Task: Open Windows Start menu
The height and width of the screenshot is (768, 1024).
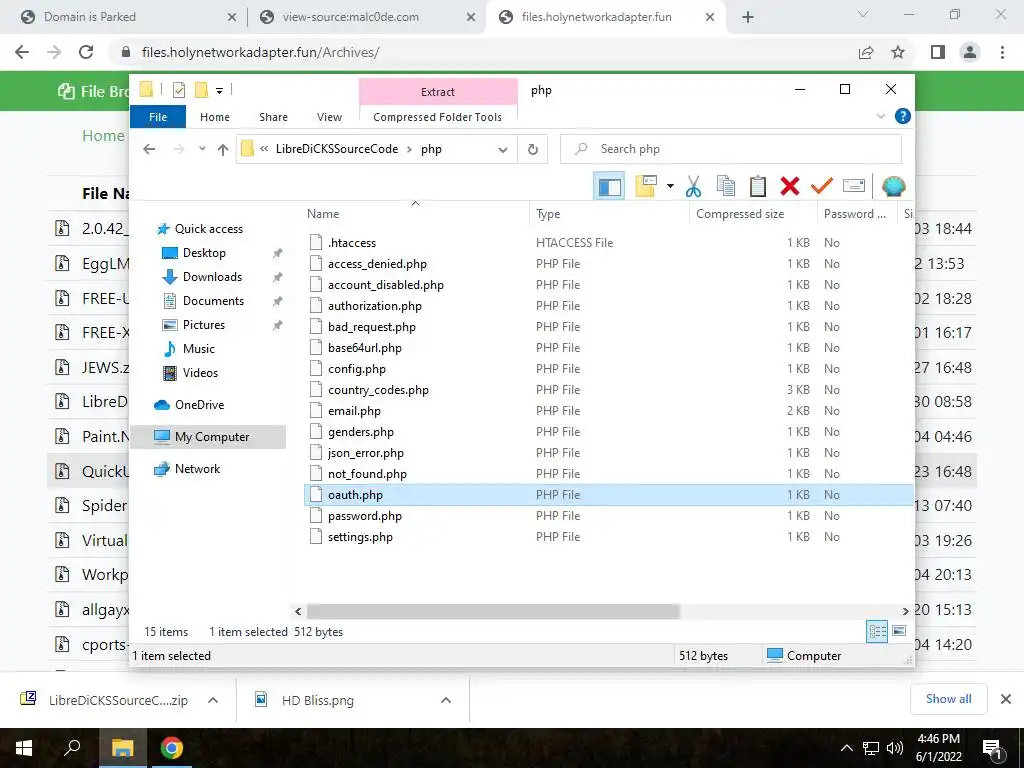Action: (24, 748)
